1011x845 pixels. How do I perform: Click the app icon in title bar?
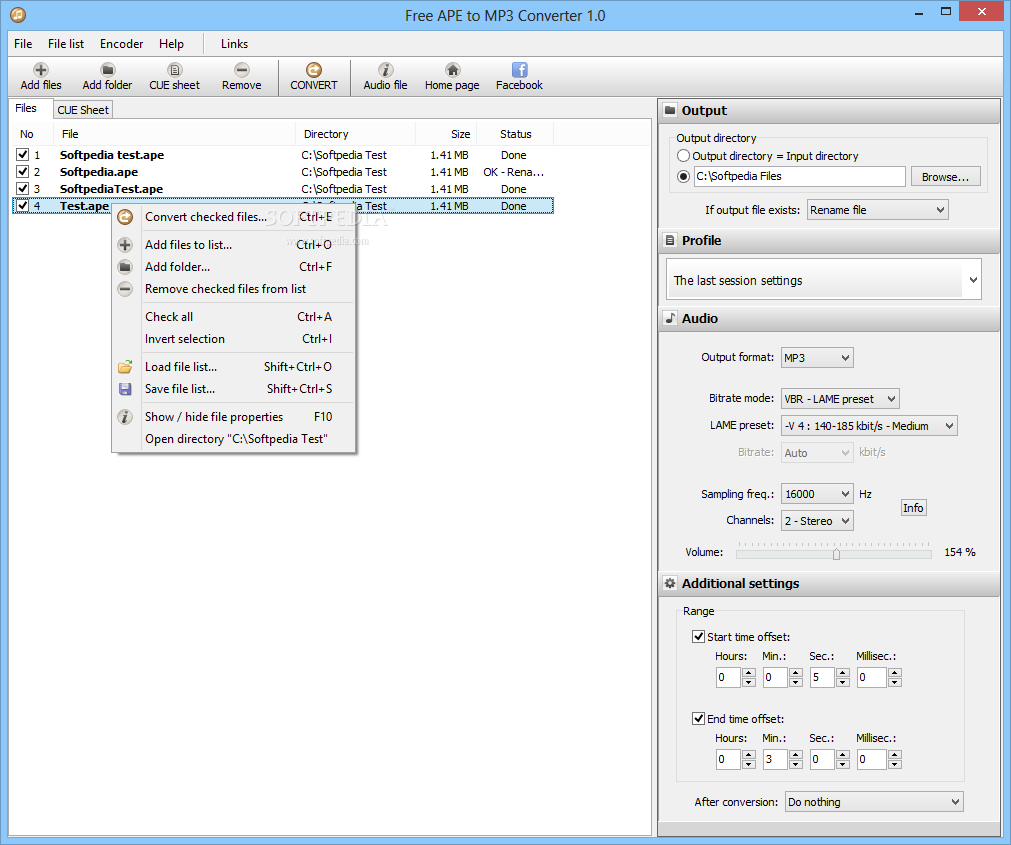18,14
